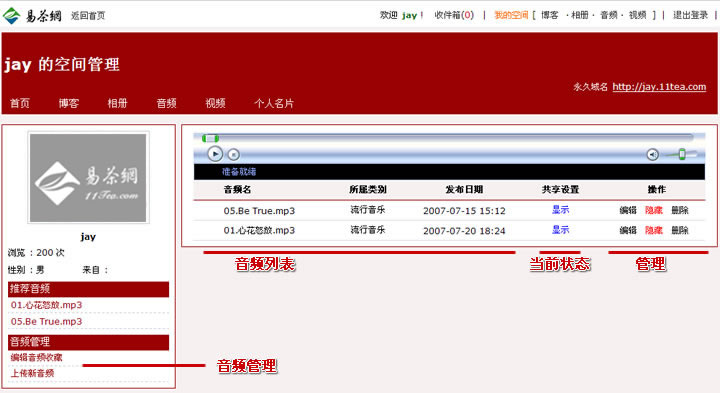Click 删除 for 01.心花怒放.mp3
The width and height of the screenshot is (720, 393).
[x=680, y=230]
